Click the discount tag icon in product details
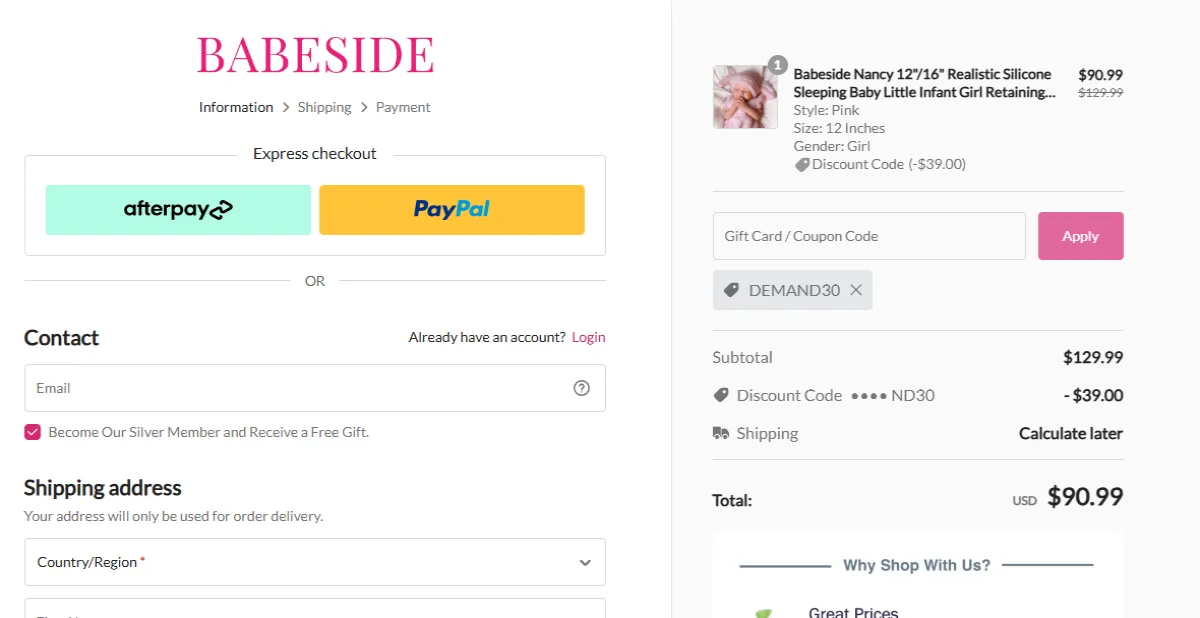Viewport: 1200px width, 618px height. tap(803, 164)
